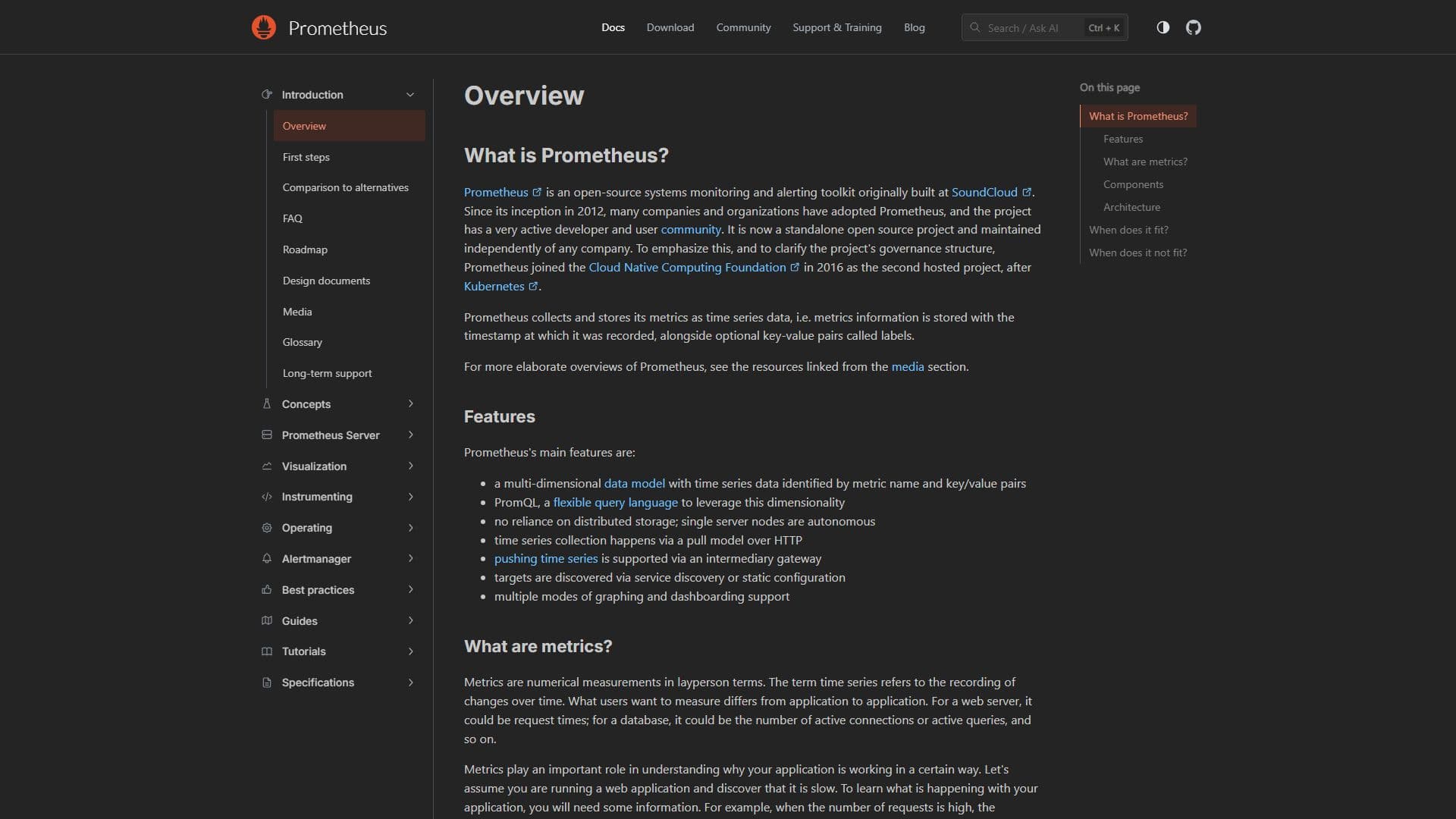
Task: Click the Concepts flask icon
Action: [267, 404]
